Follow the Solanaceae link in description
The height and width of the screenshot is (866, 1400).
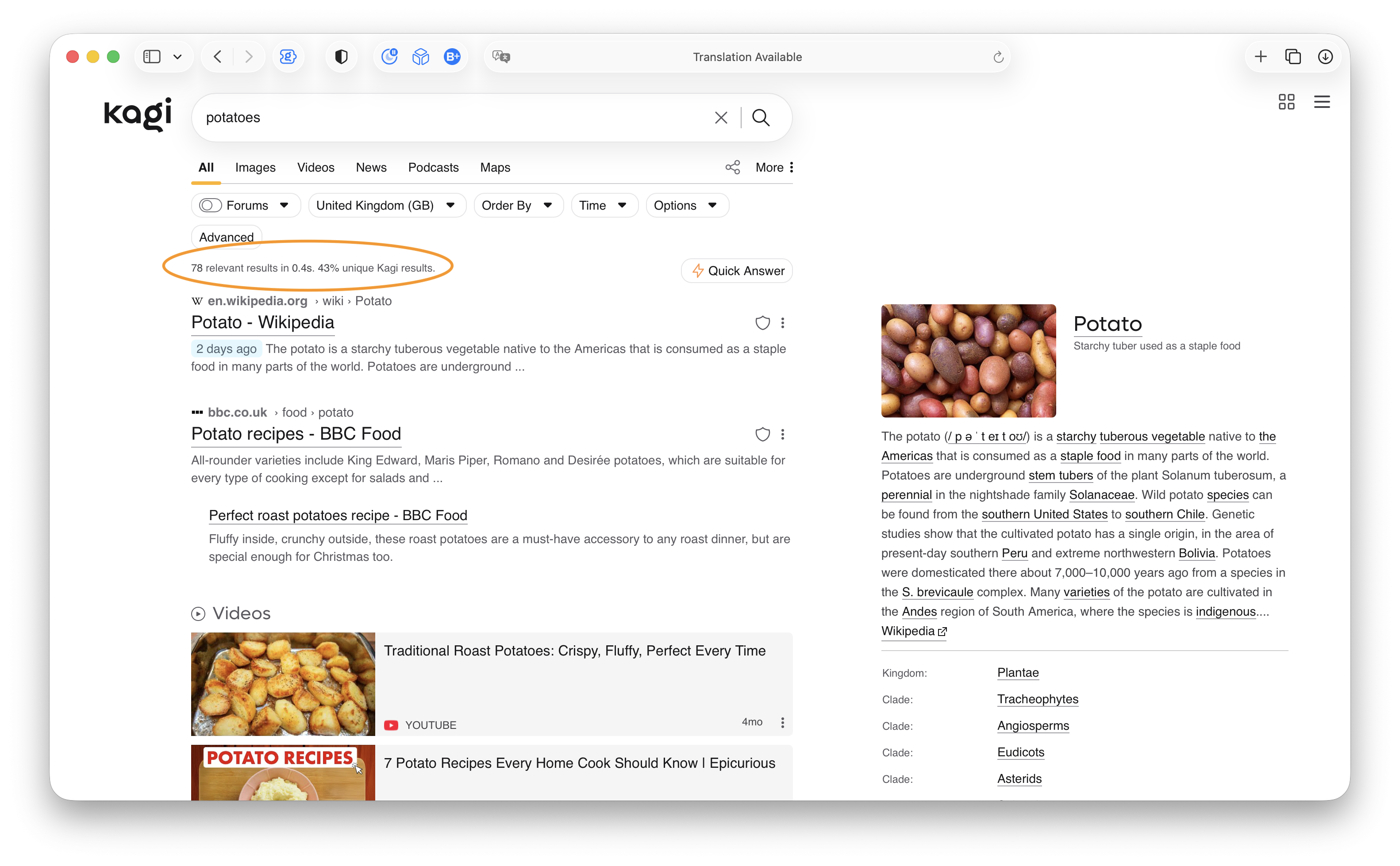(1102, 495)
